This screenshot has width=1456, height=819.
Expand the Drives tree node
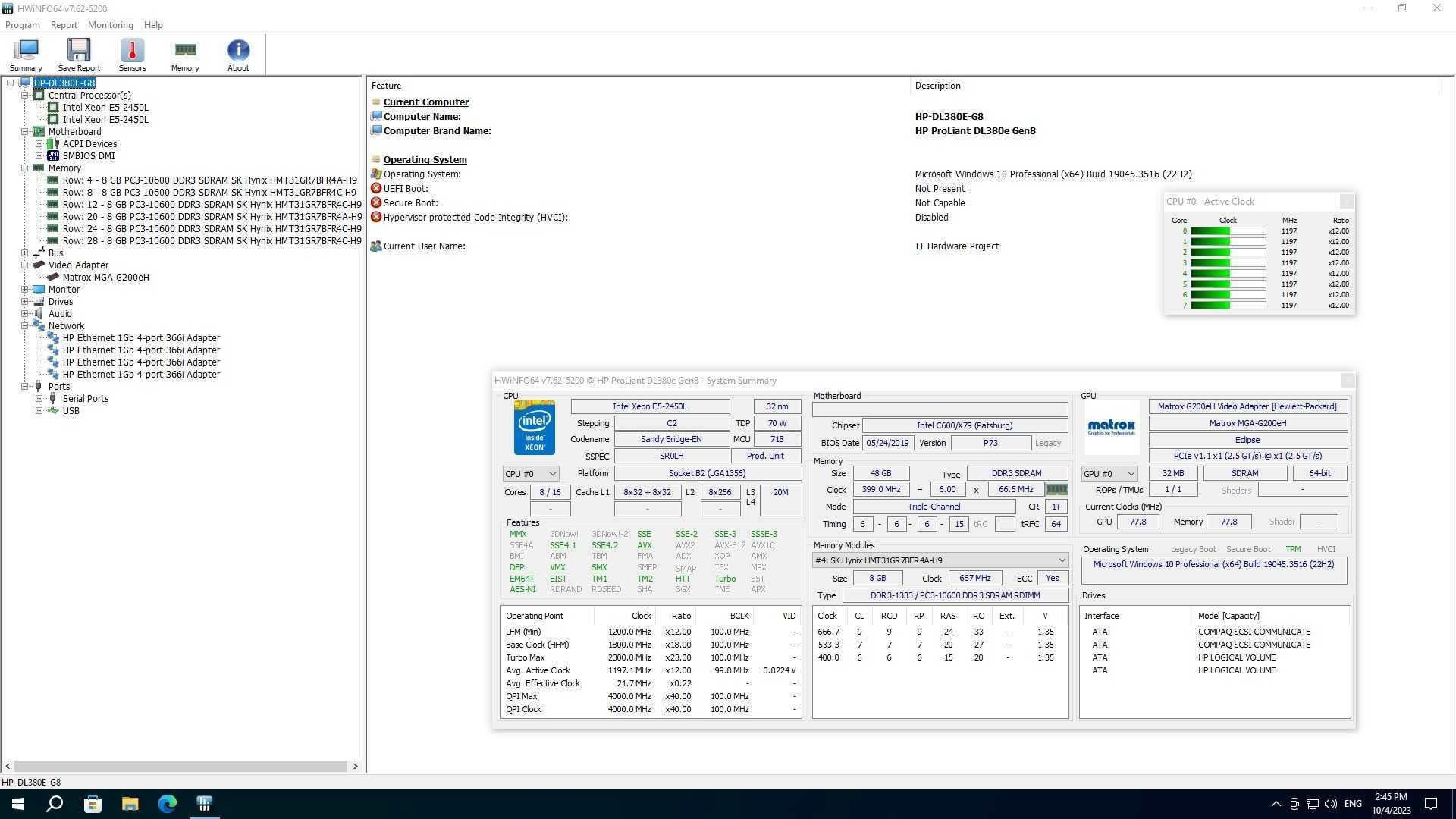click(25, 302)
